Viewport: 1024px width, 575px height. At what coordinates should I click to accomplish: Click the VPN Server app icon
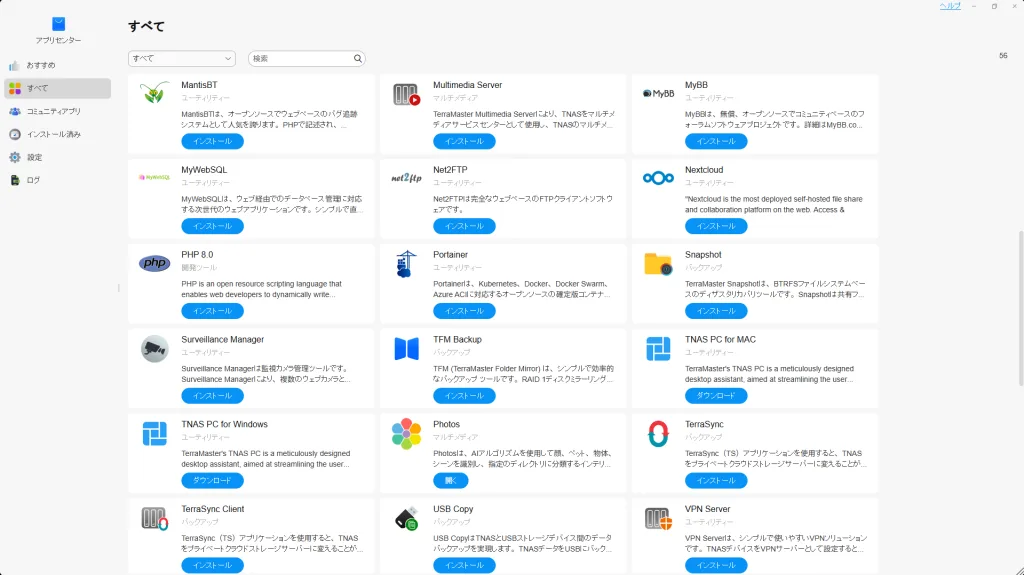658,519
